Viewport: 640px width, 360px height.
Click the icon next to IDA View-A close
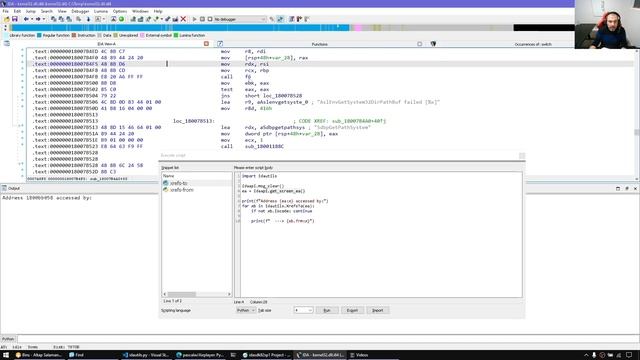(220, 44)
